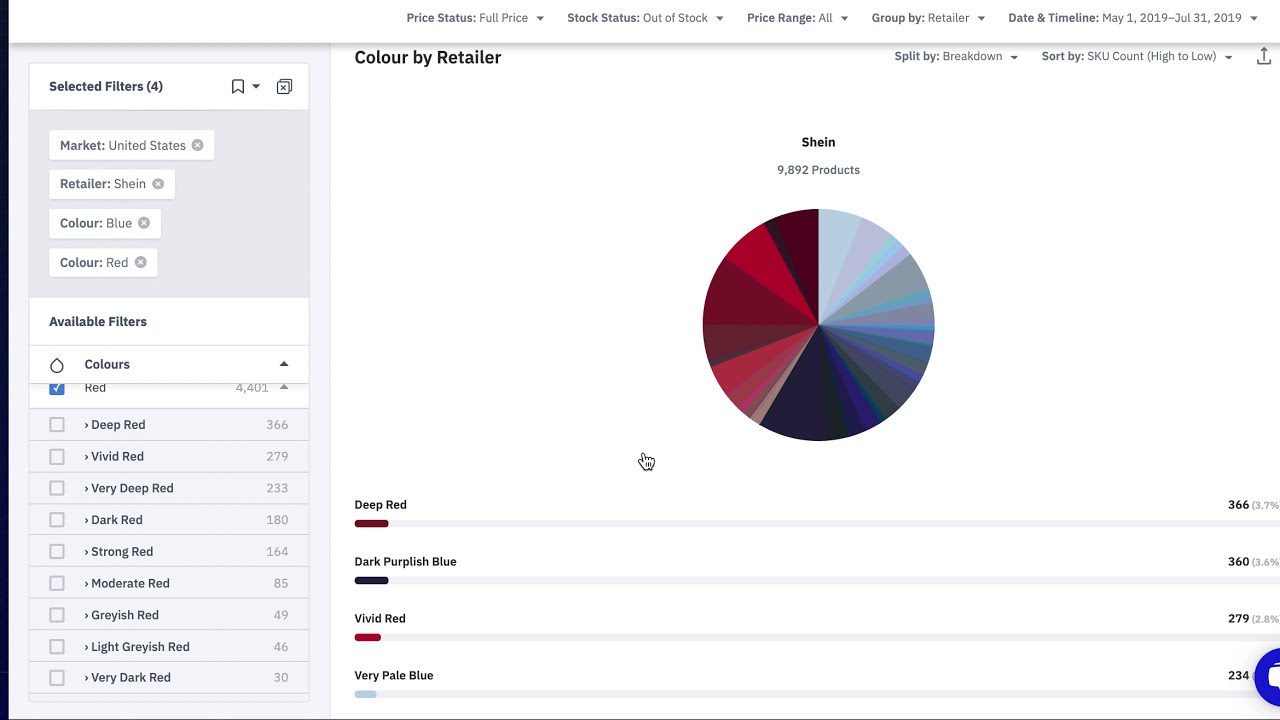This screenshot has width=1280, height=720.
Task: Click the Vivid Red bar swatch
Action: click(x=367, y=638)
